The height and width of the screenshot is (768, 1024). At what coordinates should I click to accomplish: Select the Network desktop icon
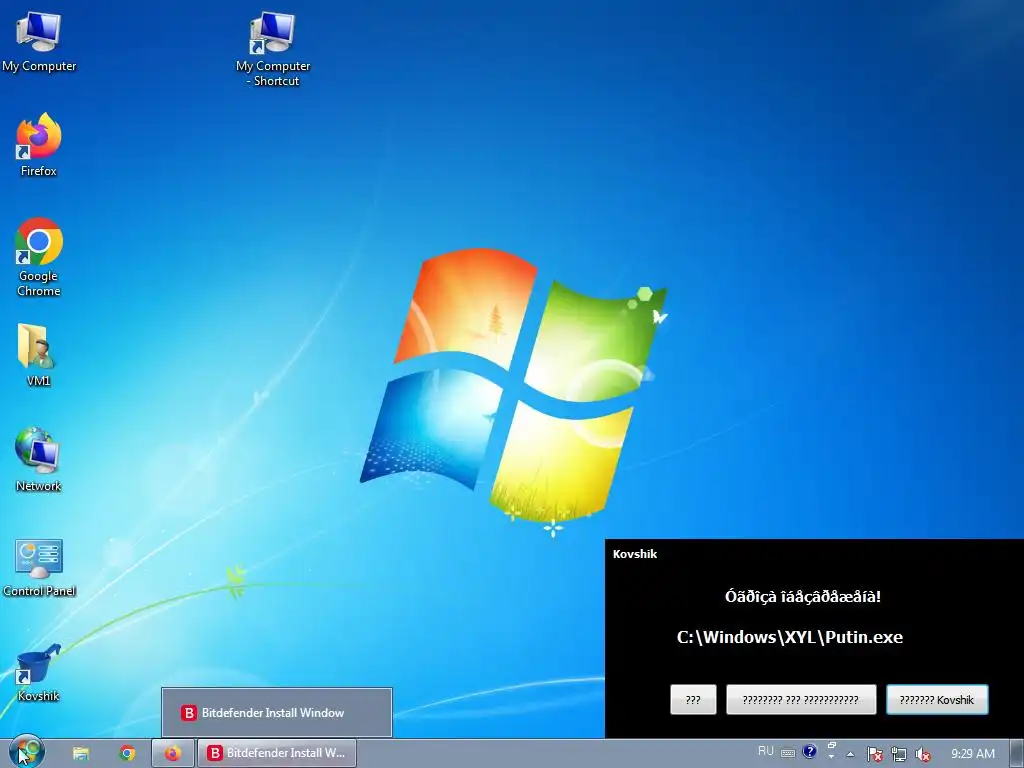pyautogui.click(x=39, y=459)
